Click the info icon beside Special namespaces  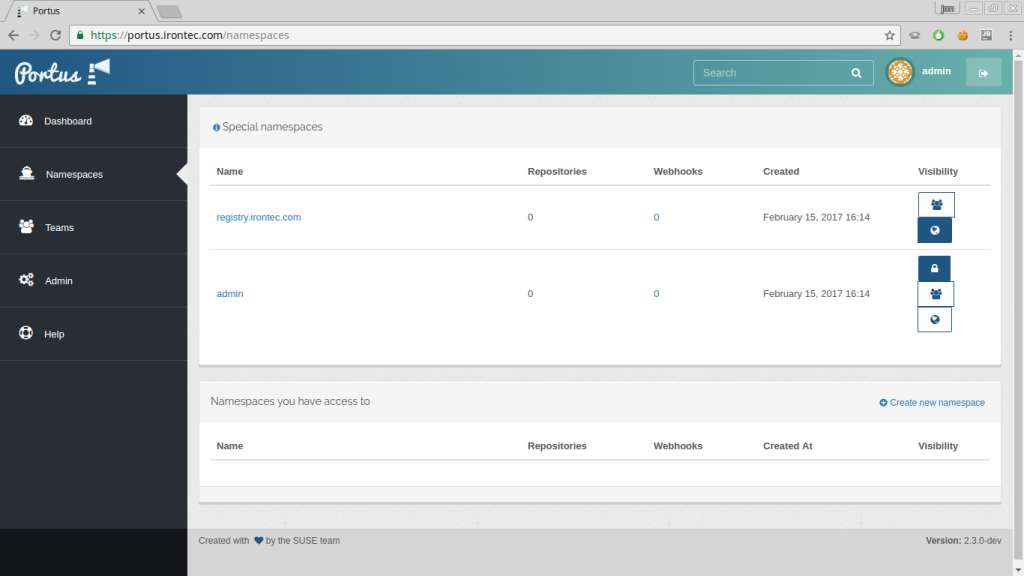click(216, 127)
